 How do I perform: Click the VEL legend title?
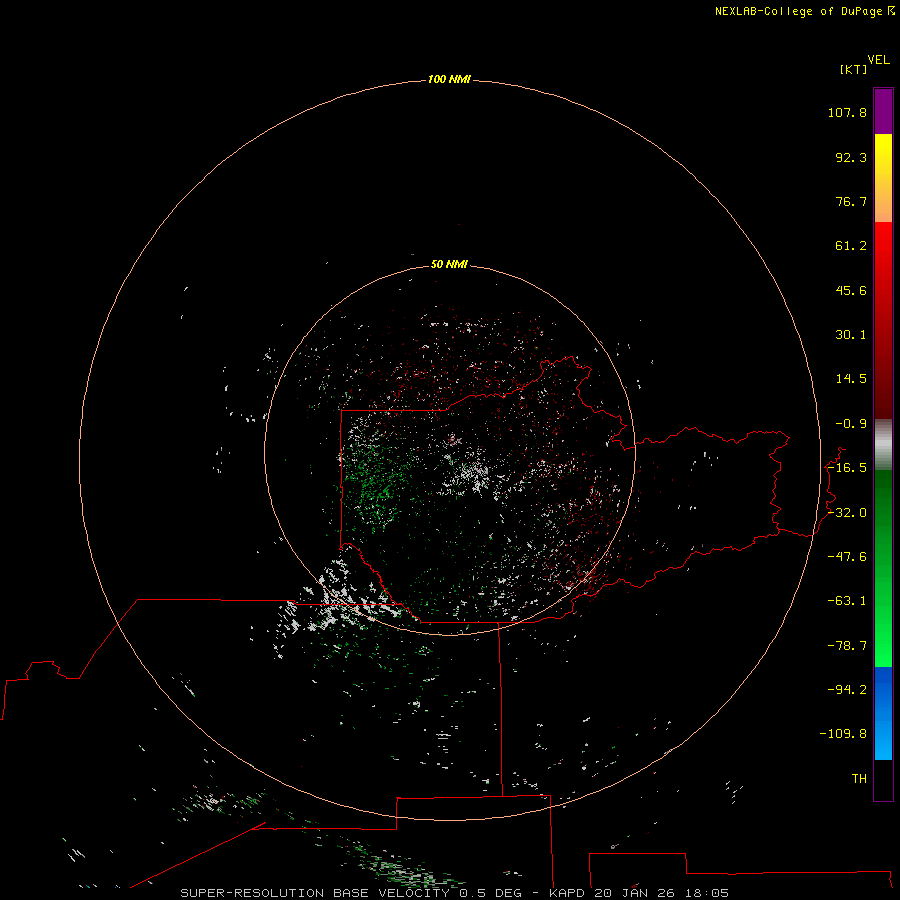click(878, 60)
